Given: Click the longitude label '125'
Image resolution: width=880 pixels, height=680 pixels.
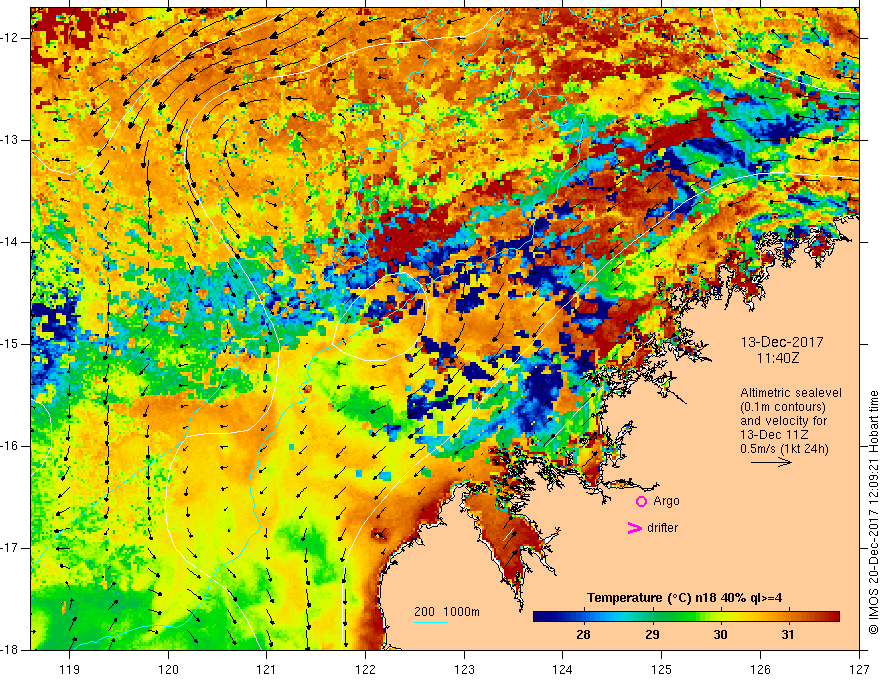Looking at the screenshot, I should (x=662, y=669).
